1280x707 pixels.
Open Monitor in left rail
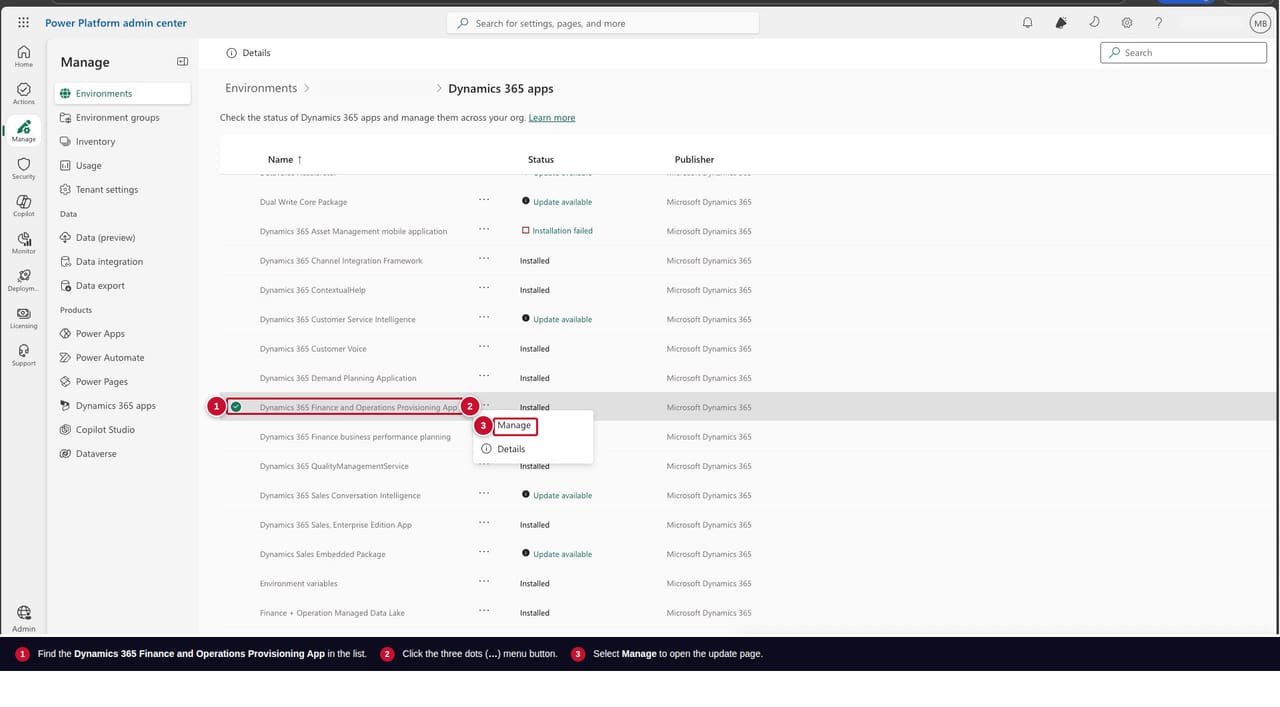click(x=23, y=243)
